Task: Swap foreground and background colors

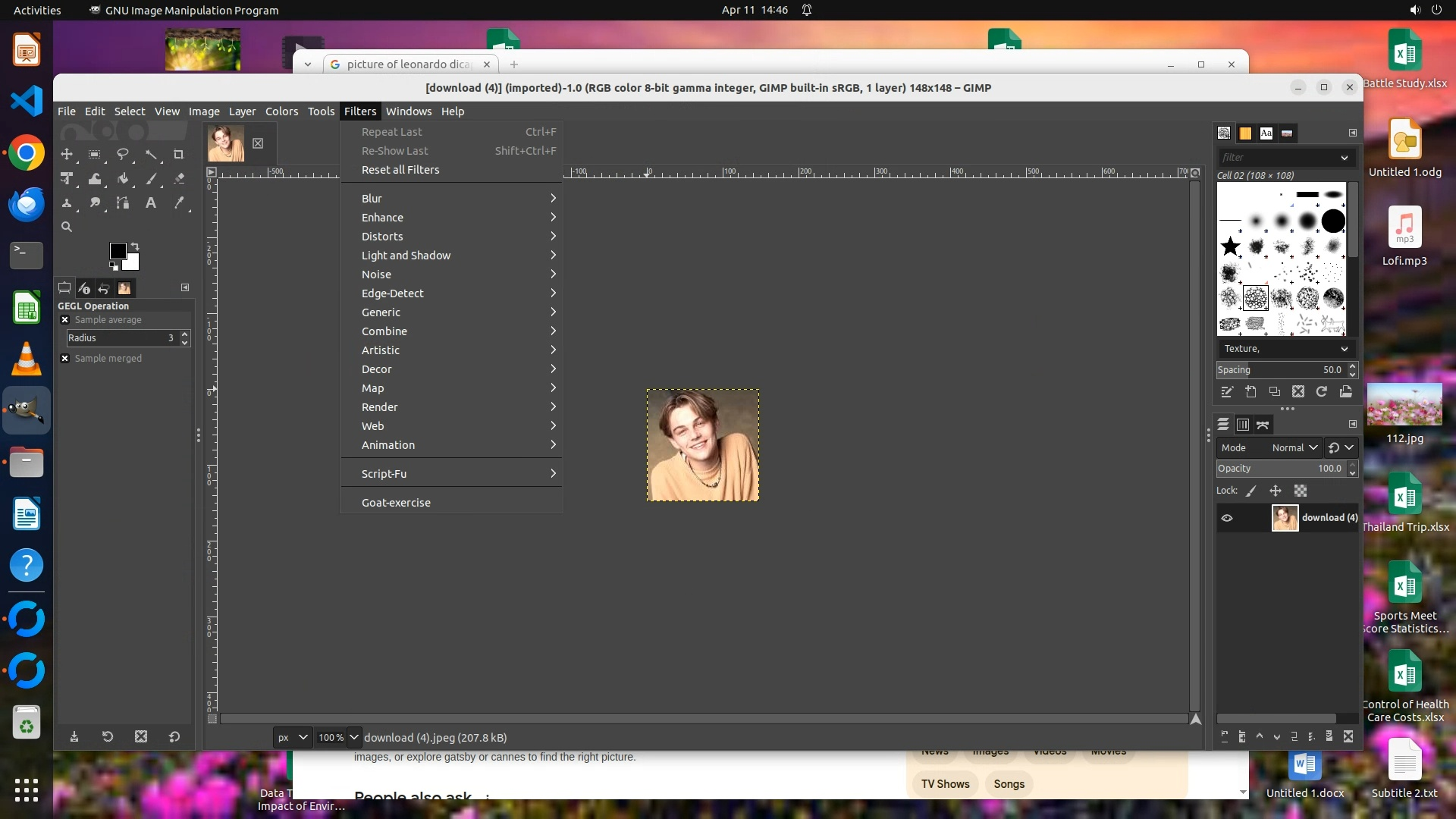Action: (x=135, y=246)
